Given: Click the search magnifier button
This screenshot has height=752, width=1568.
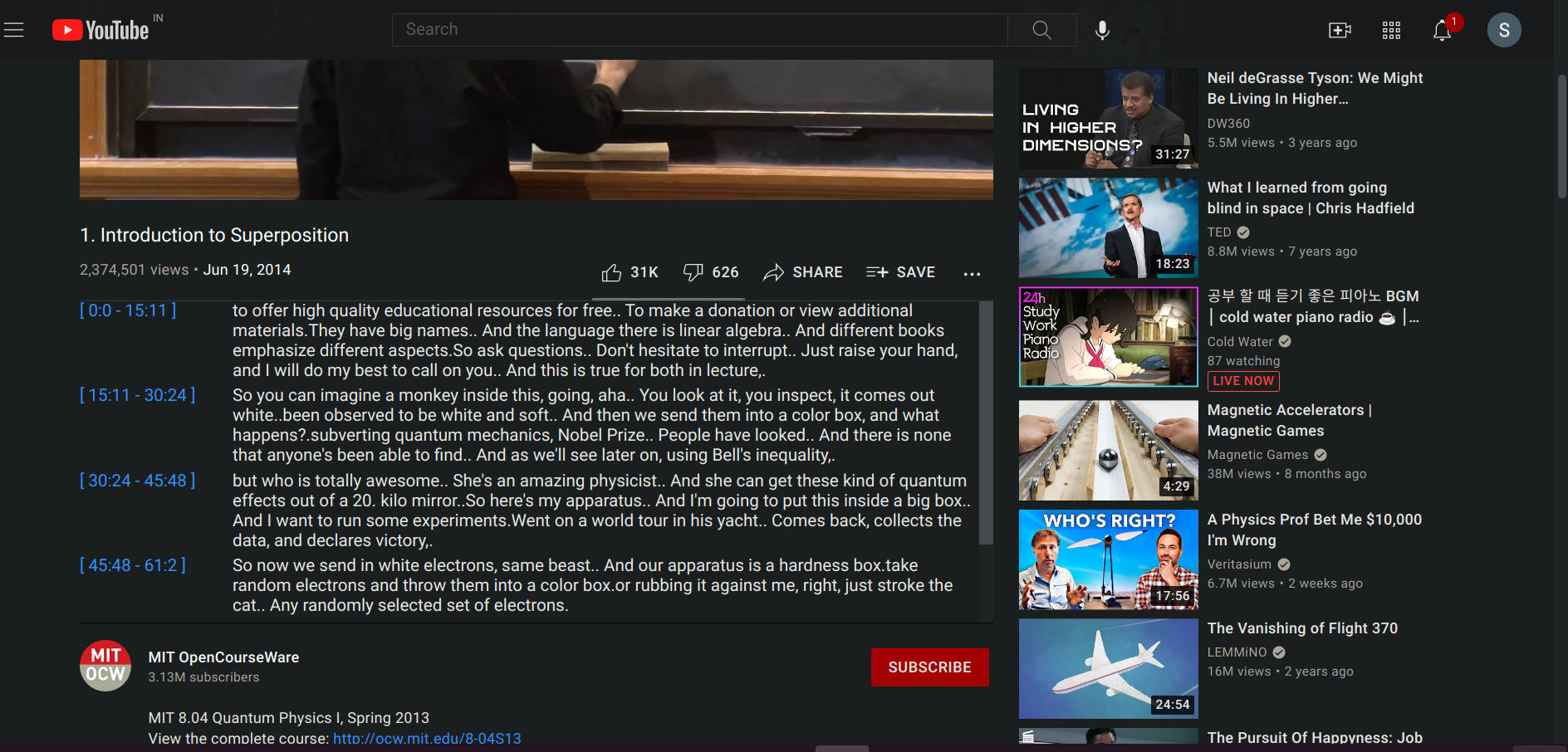Looking at the screenshot, I should click(x=1041, y=30).
